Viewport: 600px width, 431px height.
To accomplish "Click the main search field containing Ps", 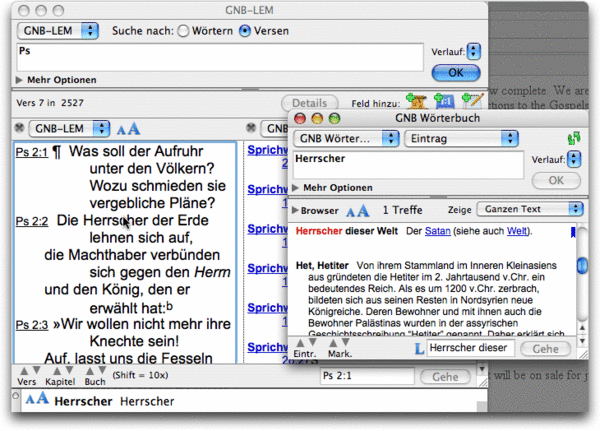I will 220,57.
